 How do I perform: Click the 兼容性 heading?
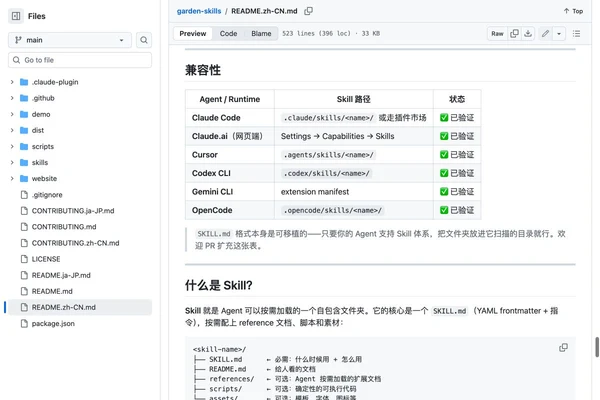[x=203, y=70]
